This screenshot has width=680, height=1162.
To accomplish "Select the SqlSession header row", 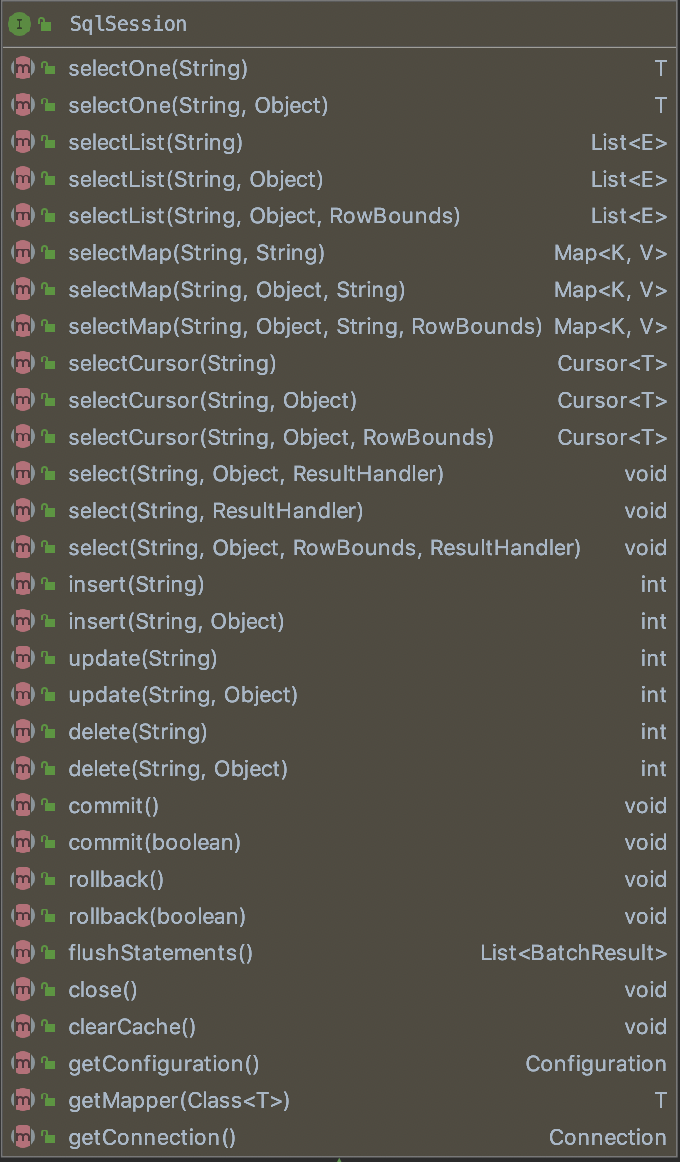I will click(x=128, y=24).
